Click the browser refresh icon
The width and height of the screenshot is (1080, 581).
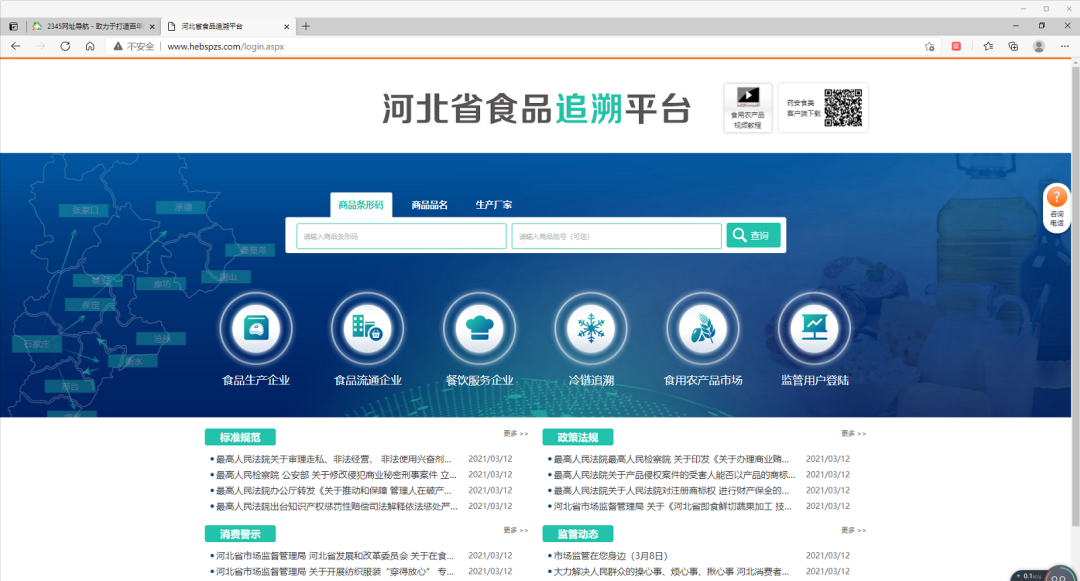coord(65,46)
